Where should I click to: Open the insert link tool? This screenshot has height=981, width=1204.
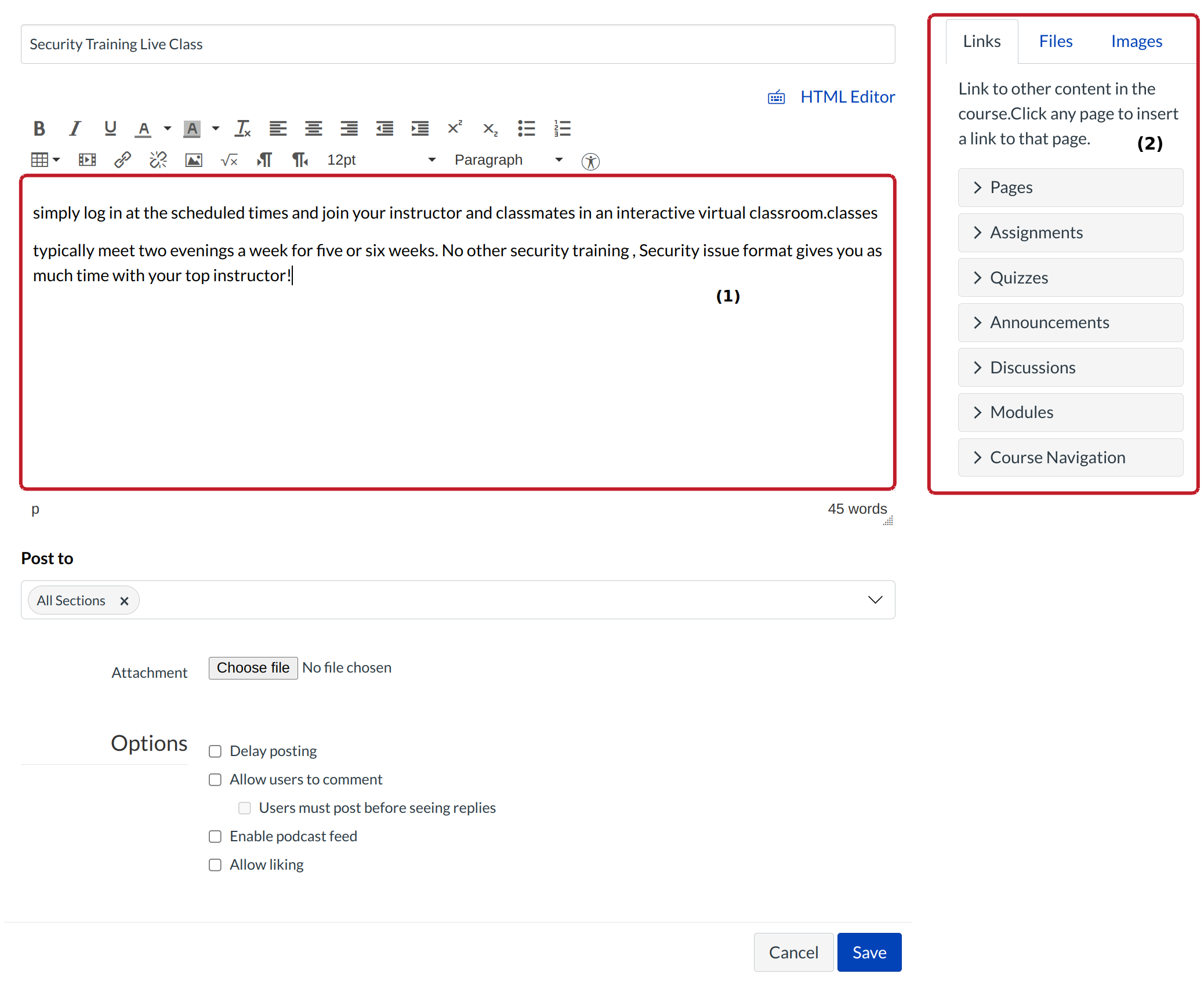click(122, 159)
